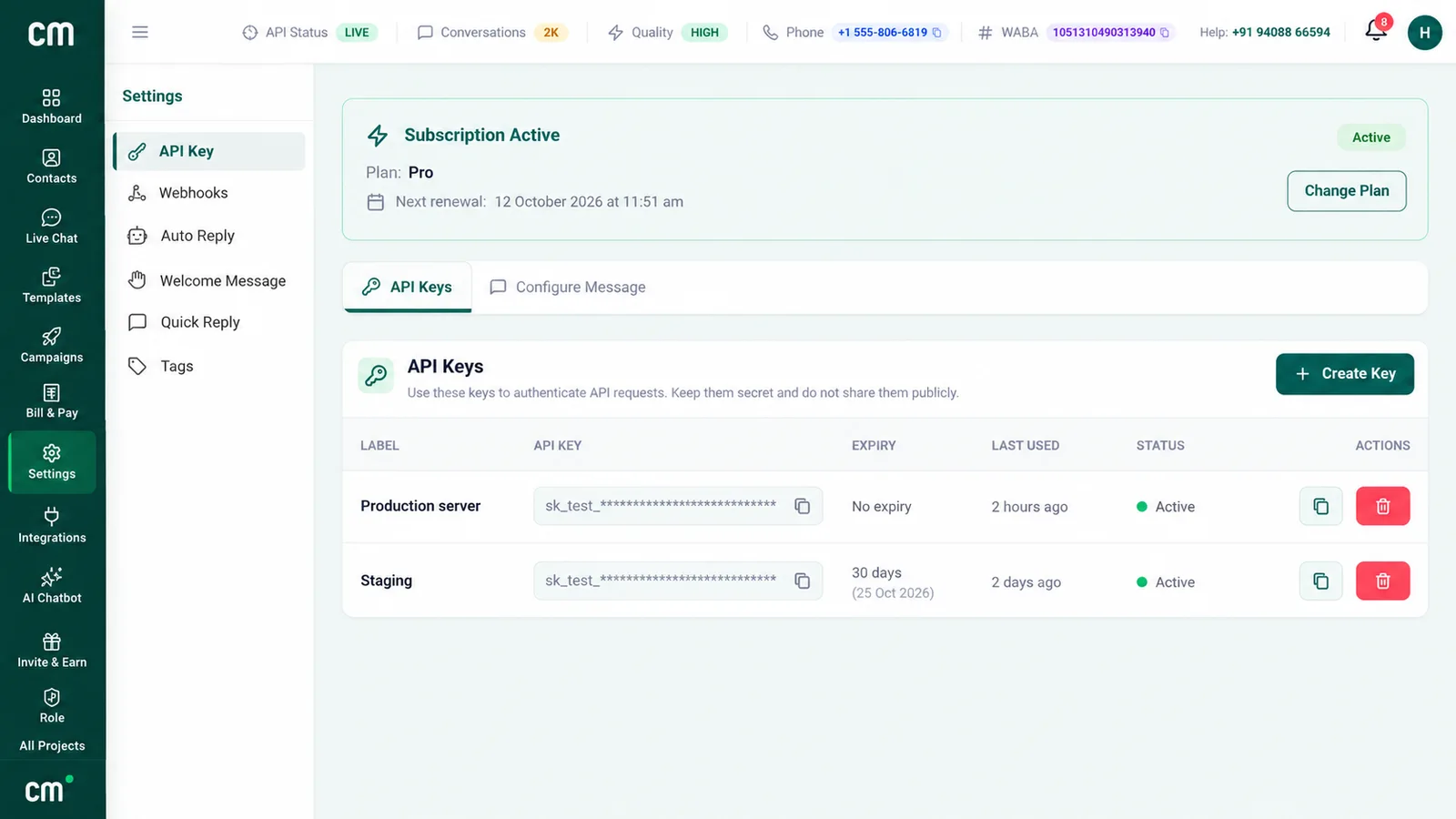The height and width of the screenshot is (819, 1456).
Task: Select Settings in the main sidebar
Action: coord(52,462)
